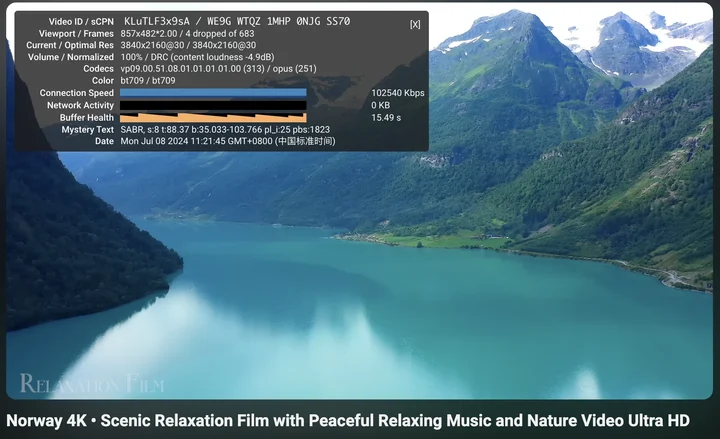Close the stats for nerds panel
The image size is (720, 439).
(x=415, y=24)
